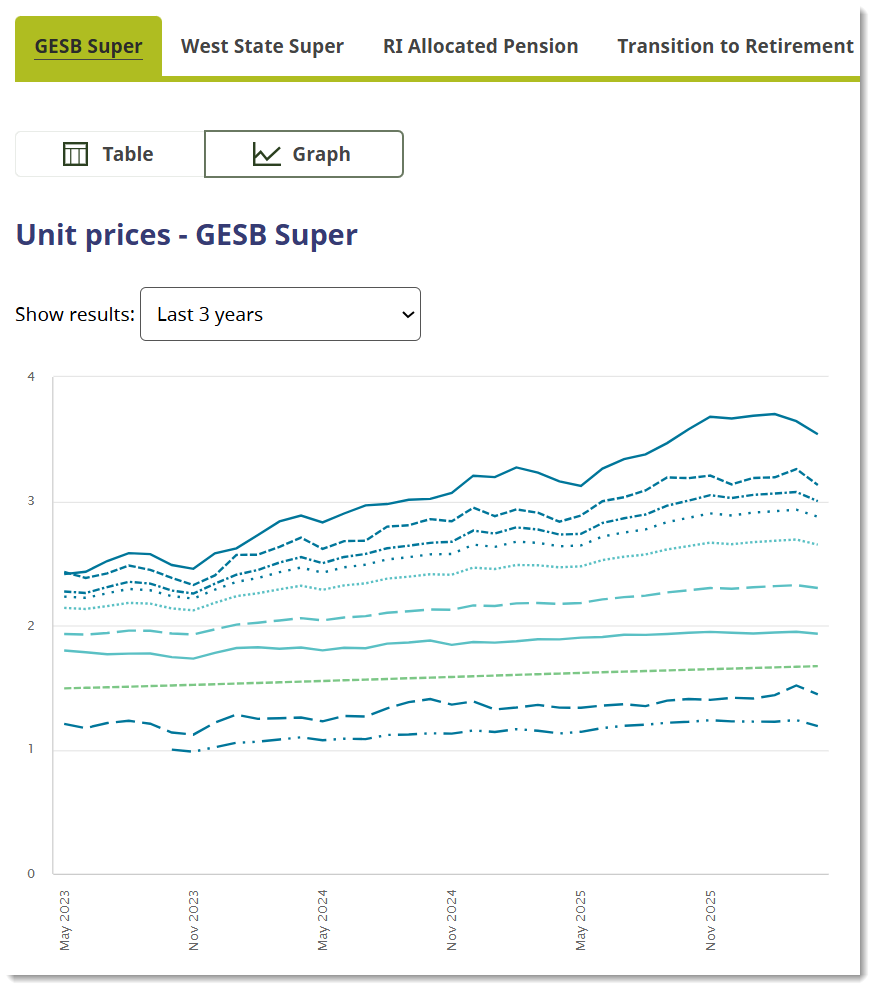Screen dimensions: 875x990
Task: Select the Graph view button
Action: (x=304, y=154)
